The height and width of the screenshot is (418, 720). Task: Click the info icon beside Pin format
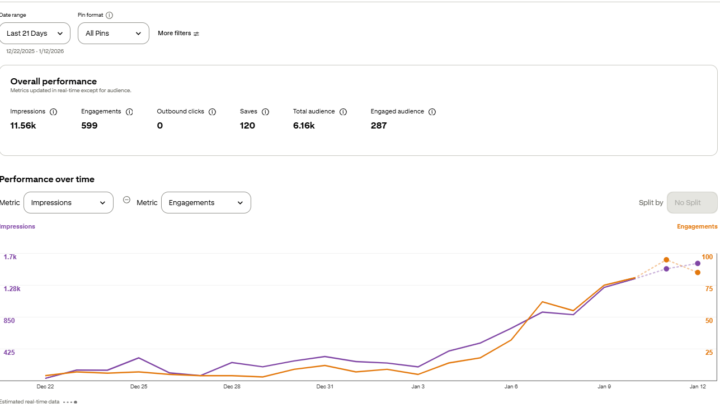click(109, 16)
